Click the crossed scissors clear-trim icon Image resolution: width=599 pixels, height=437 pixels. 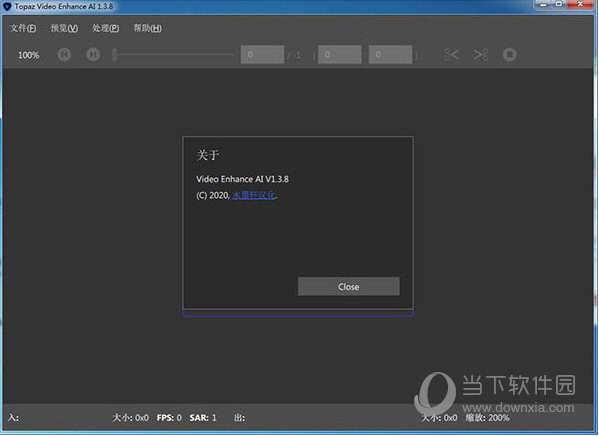coord(481,55)
